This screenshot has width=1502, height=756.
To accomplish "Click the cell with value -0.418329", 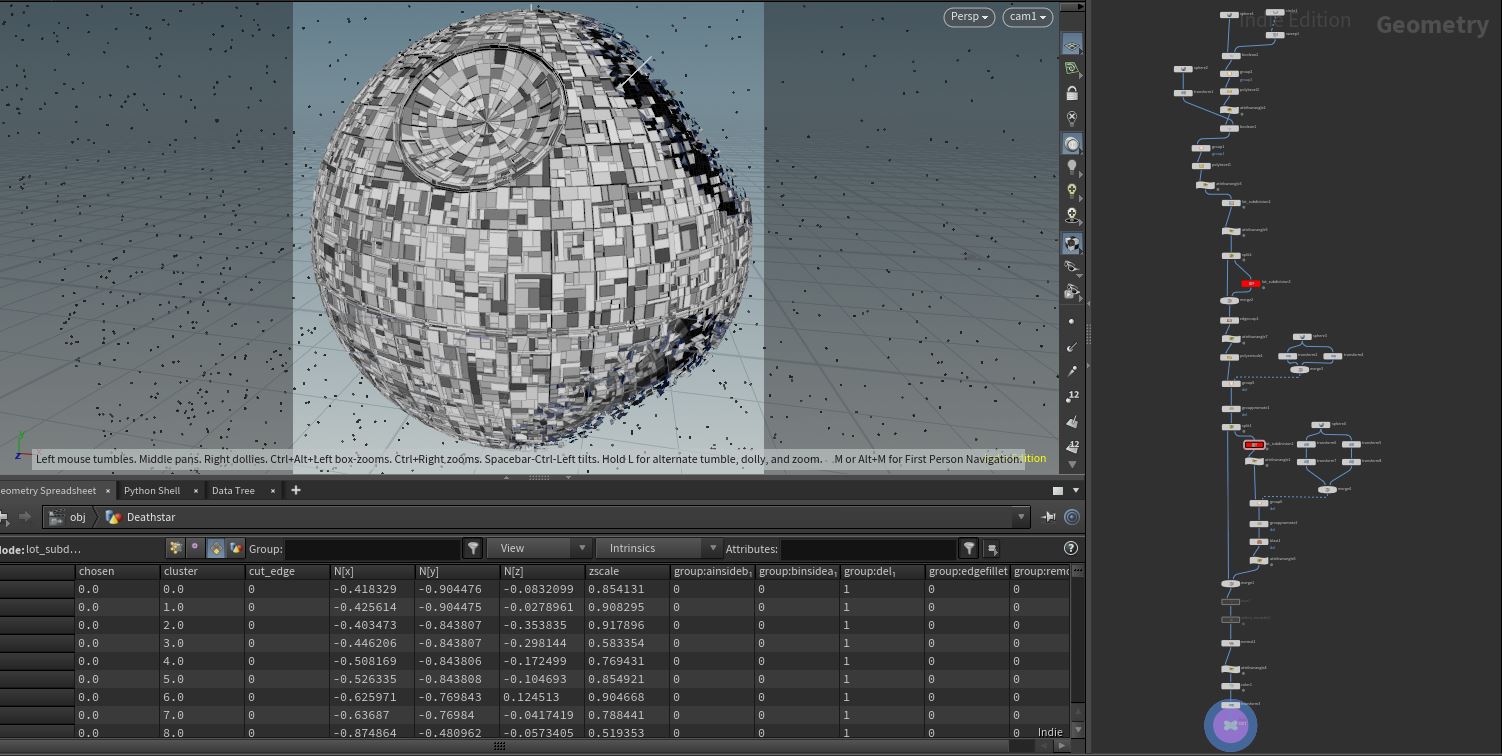I will click(x=372, y=589).
